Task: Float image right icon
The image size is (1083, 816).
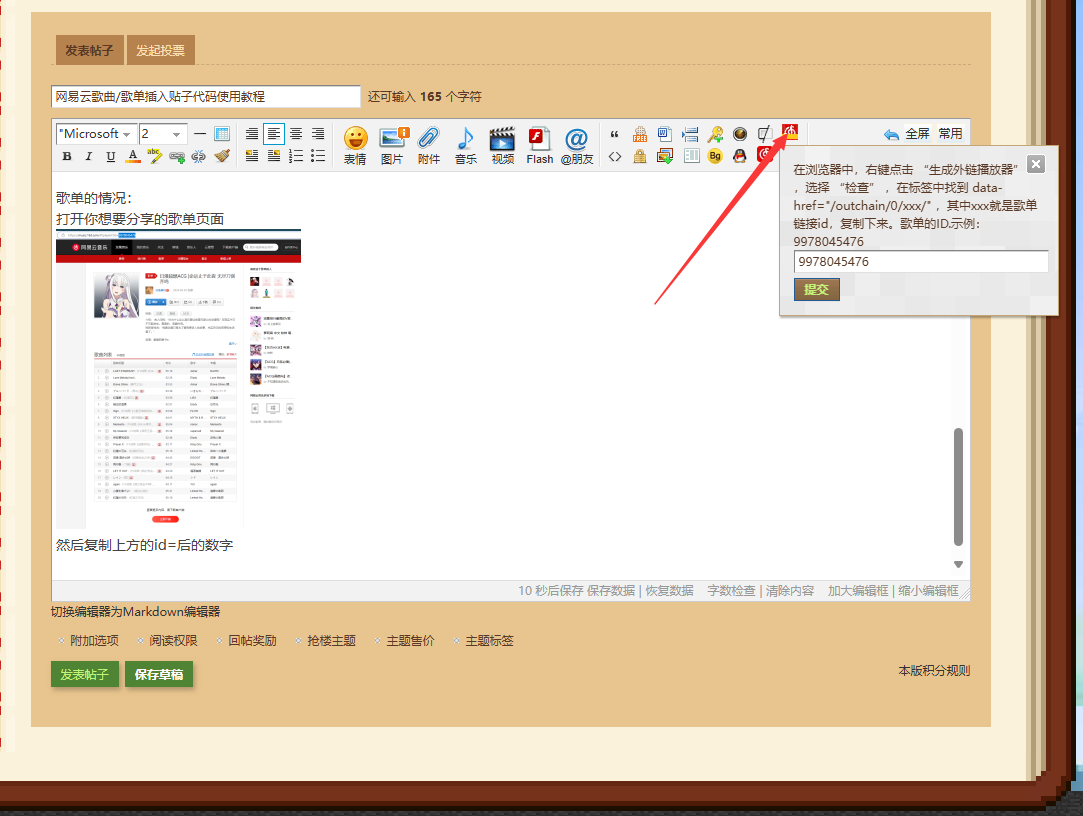Action: pyautogui.click(x=274, y=155)
